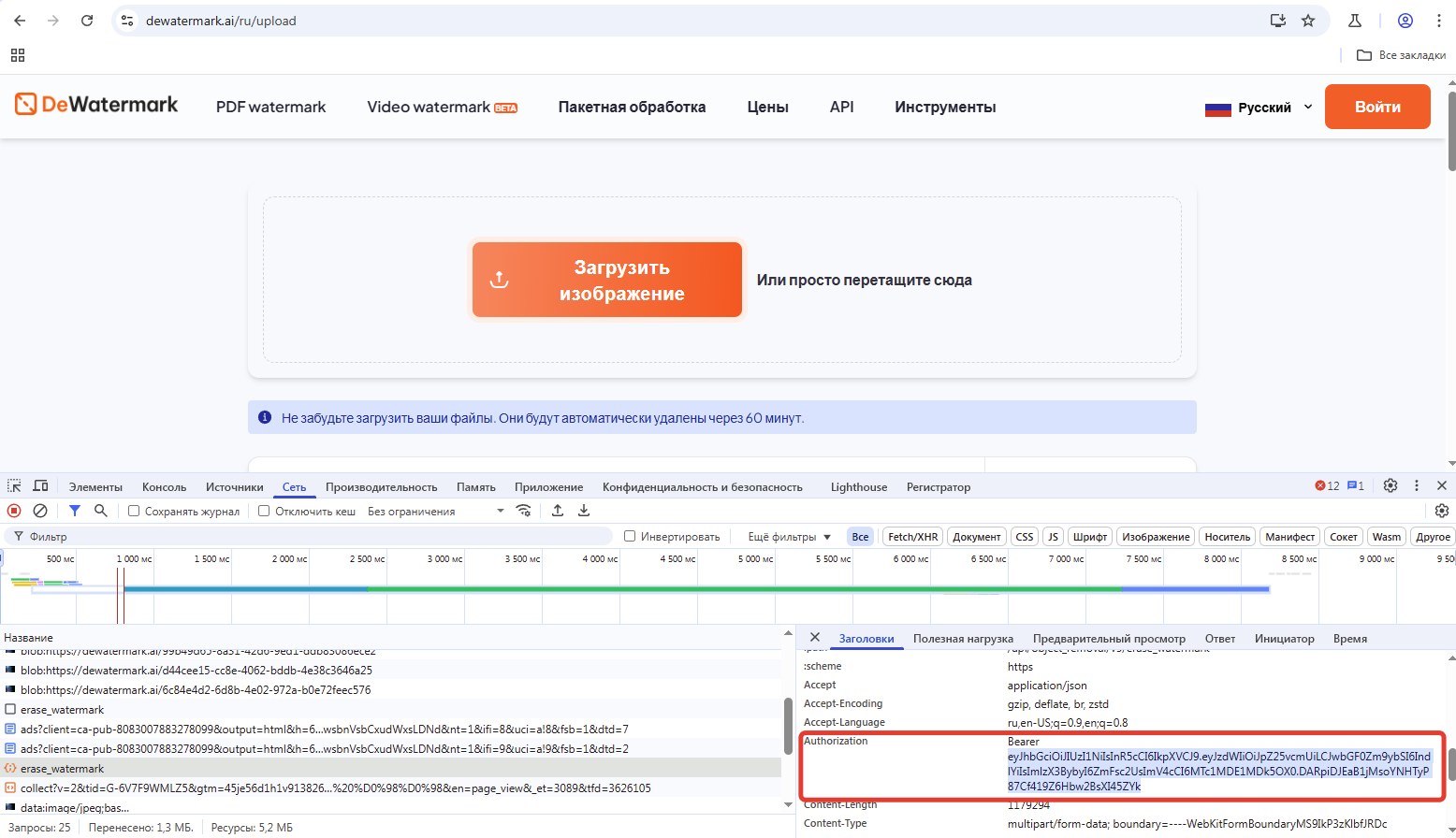Viewport: 1456px width, 838px height.
Task: Click the network Фильтр input field
Action: 309,537
